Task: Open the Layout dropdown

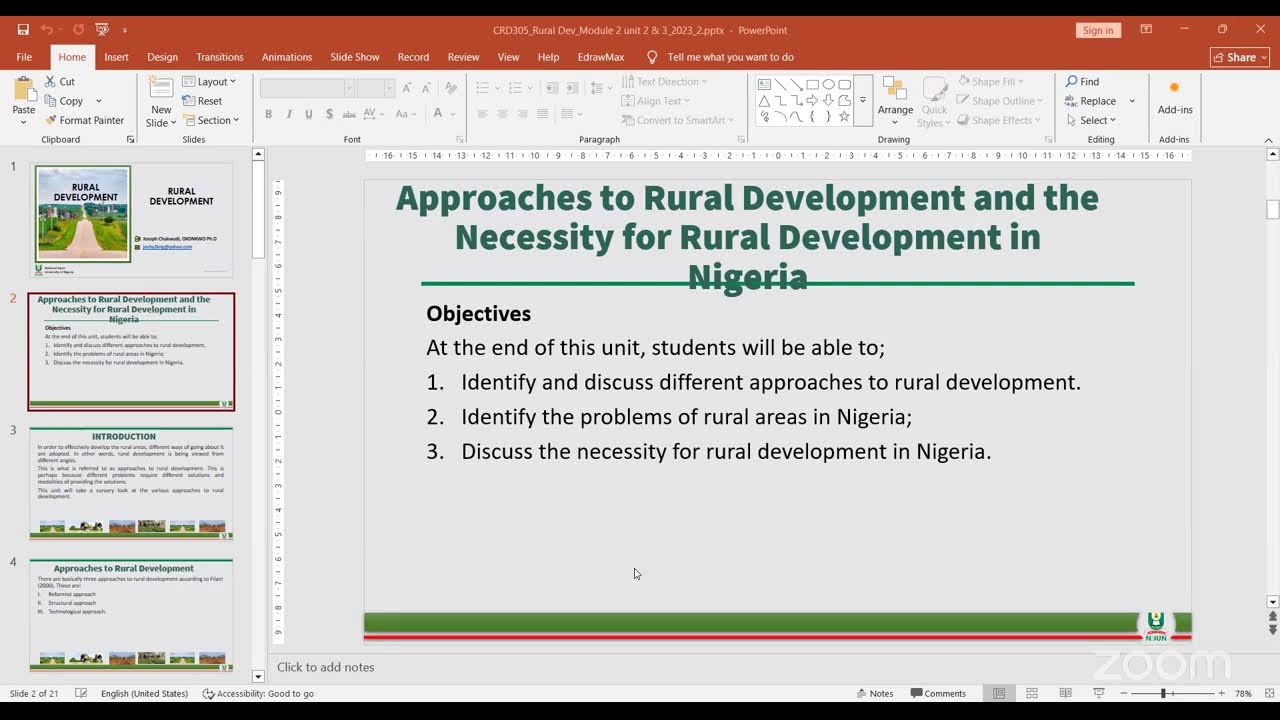Action: [210, 81]
